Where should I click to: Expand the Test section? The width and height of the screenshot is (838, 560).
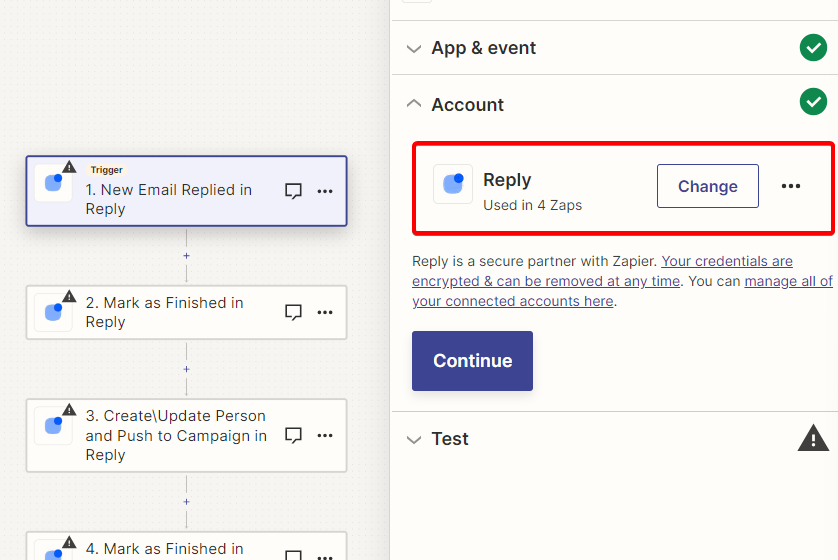[x=414, y=440]
